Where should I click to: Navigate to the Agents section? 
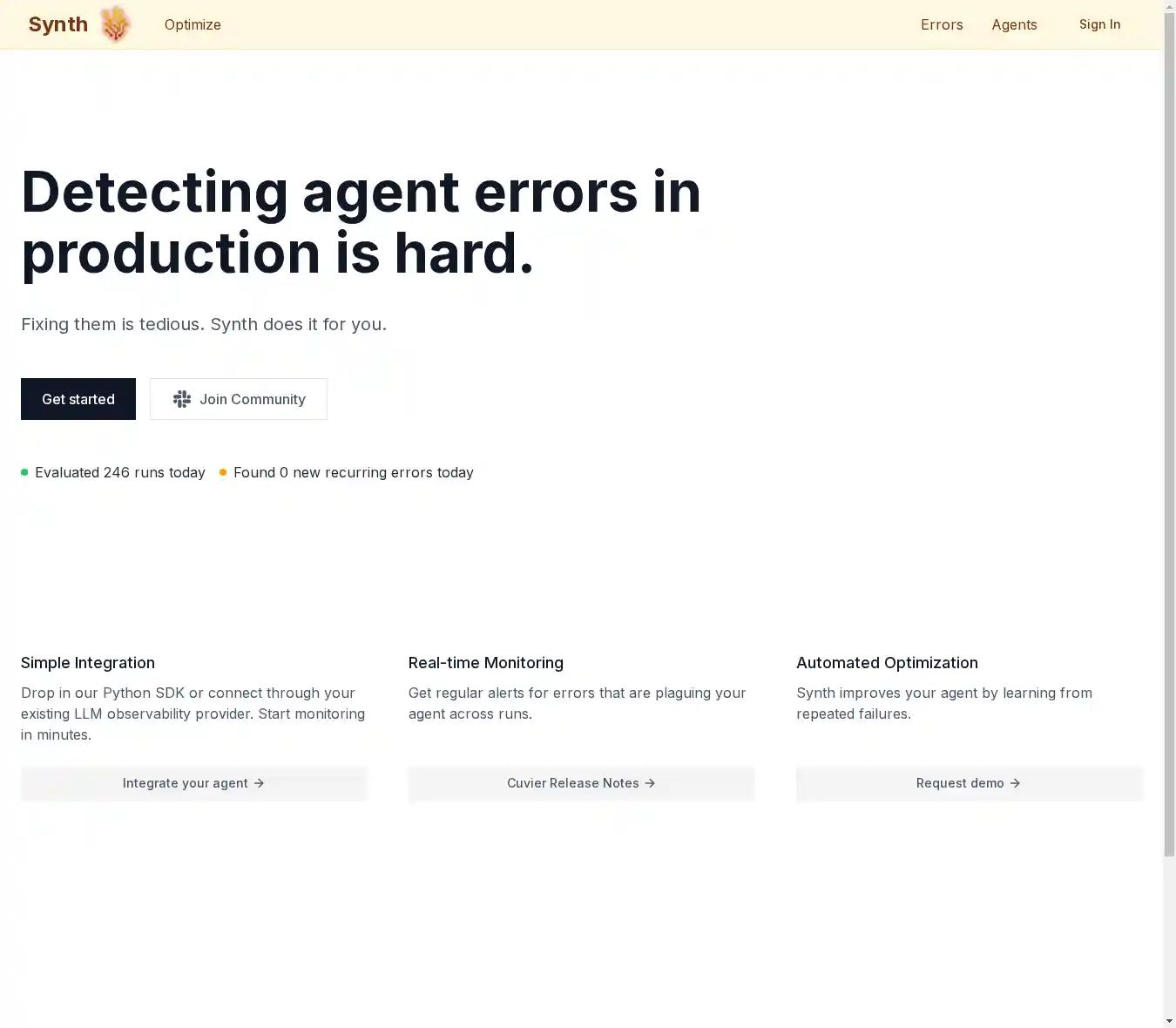pos(1014,24)
